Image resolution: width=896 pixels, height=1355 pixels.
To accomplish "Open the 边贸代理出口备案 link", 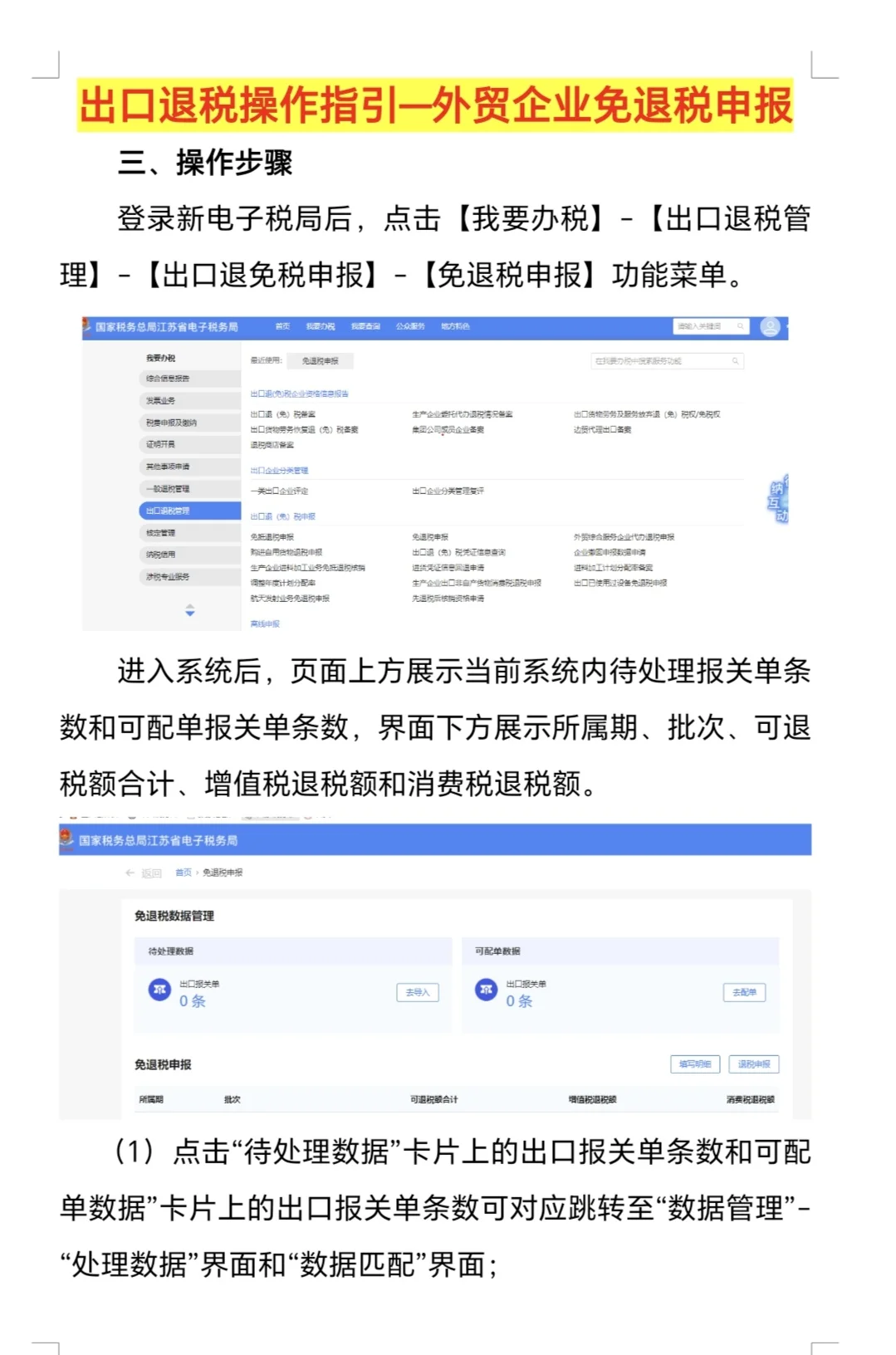I will [x=603, y=430].
